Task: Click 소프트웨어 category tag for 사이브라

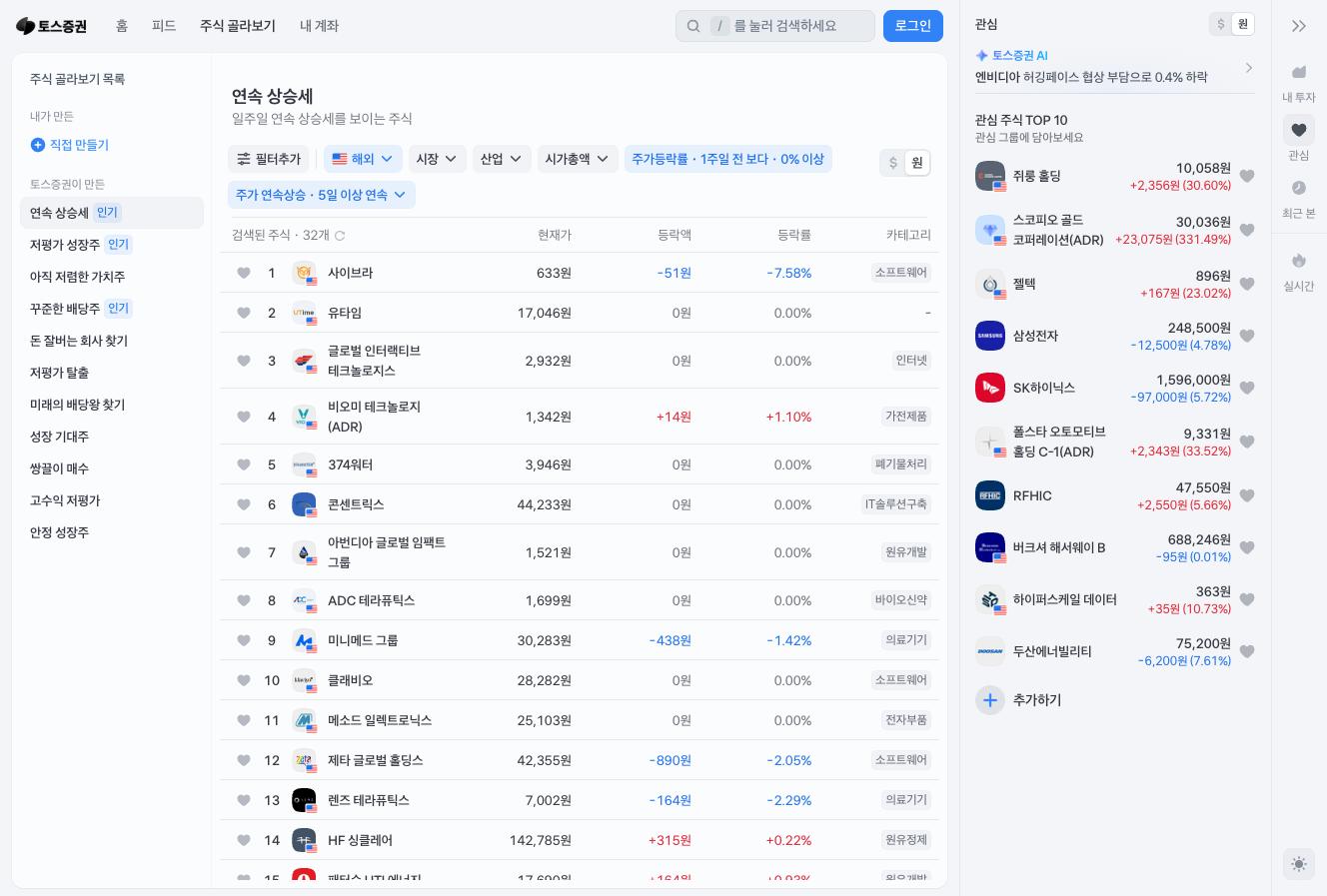Action: (x=901, y=273)
